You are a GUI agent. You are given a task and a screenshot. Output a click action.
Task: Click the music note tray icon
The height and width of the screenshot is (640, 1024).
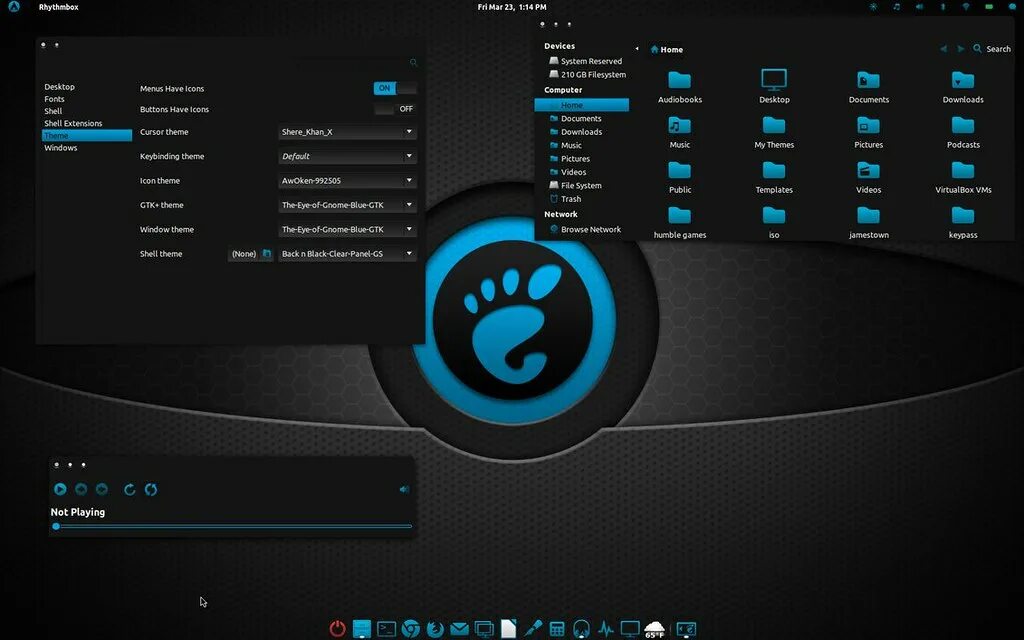coord(896,7)
